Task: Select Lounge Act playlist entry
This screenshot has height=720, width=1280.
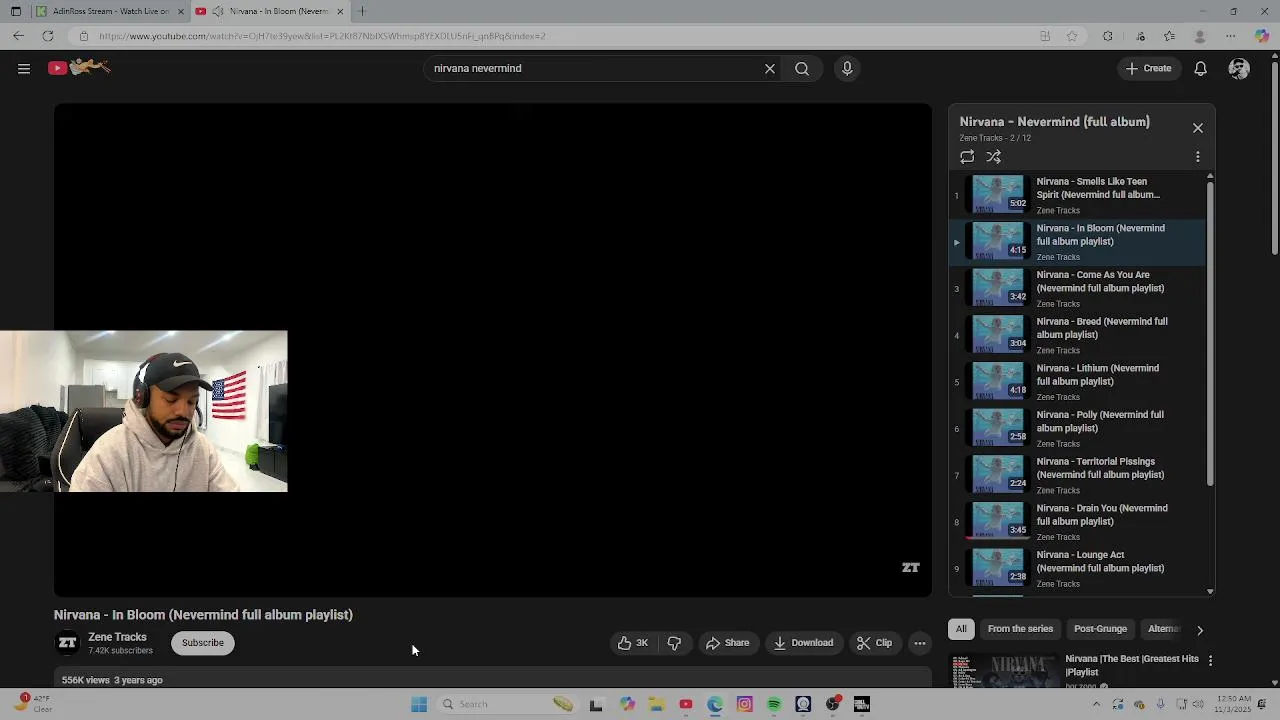Action: pos(1077,568)
